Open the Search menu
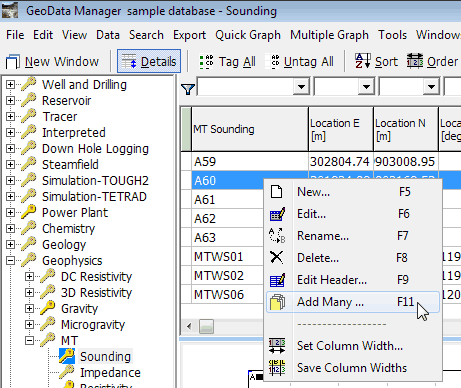 [x=146, y=35]
